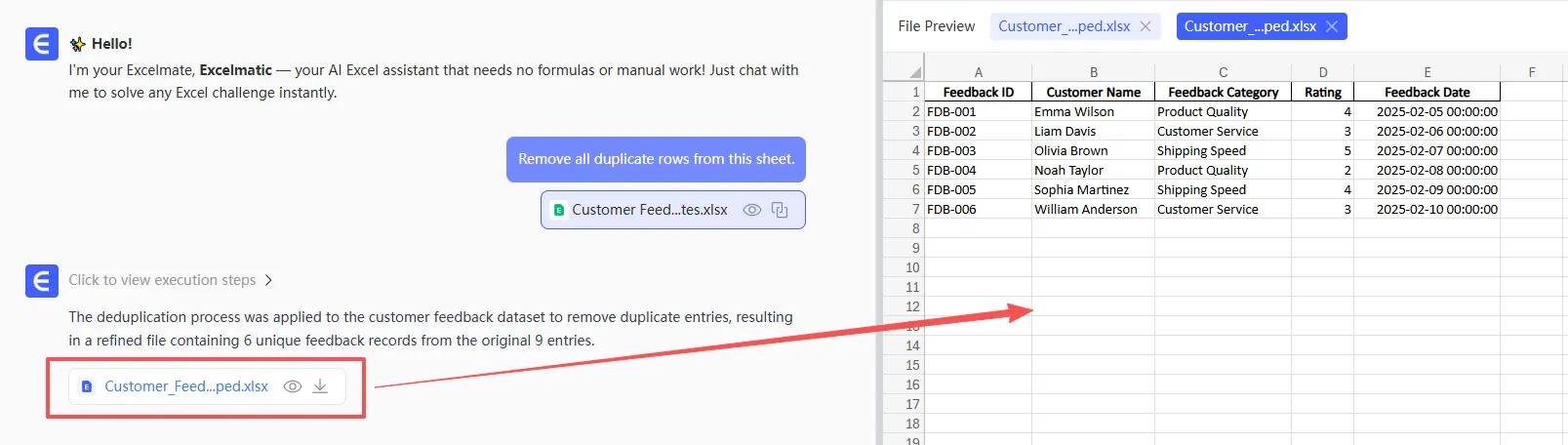
Task: Click the blue file icon of Customer_Feed...ped.xlsx
Action: click(x=87, y=386)
